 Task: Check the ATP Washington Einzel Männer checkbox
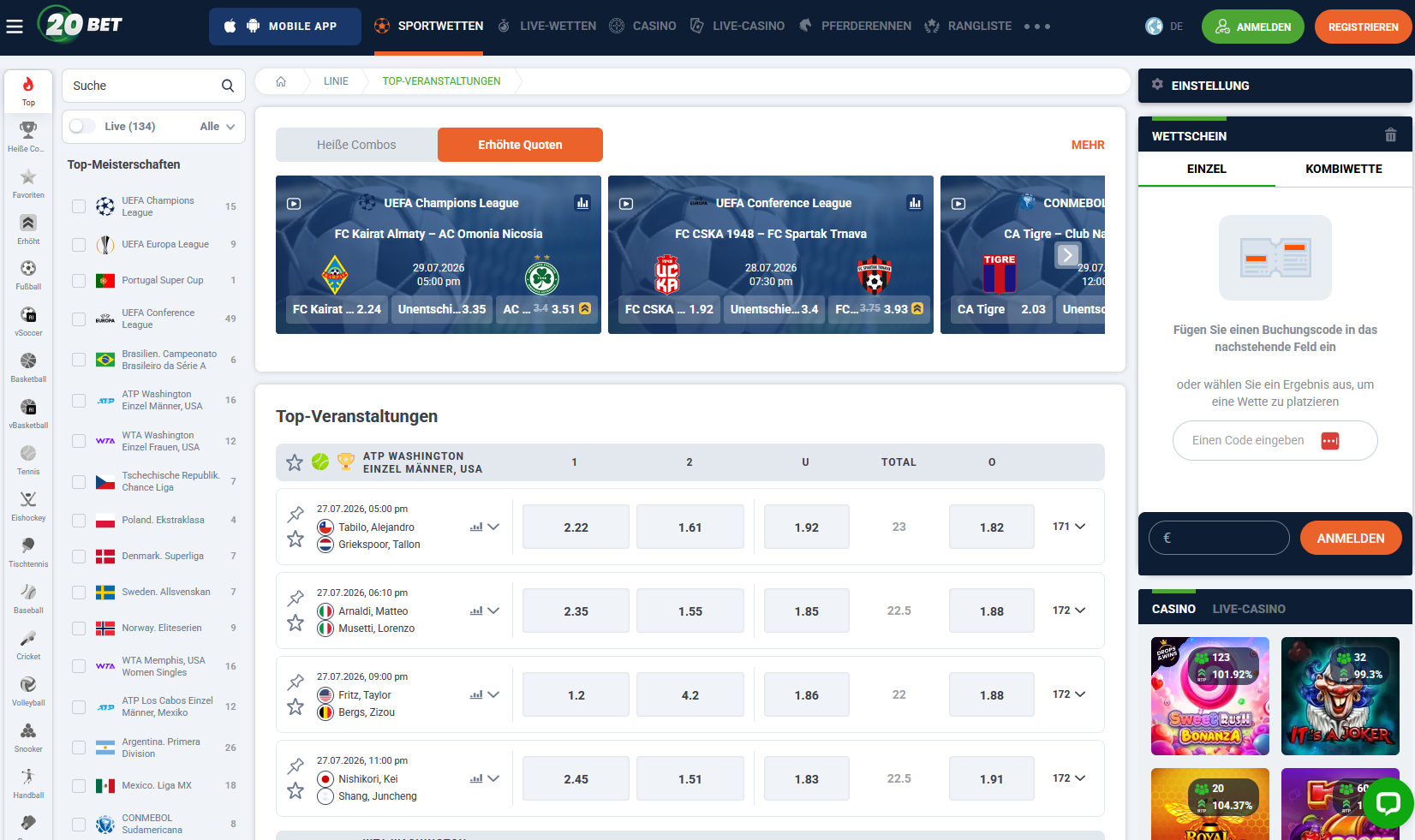pyautogui.click(x=79, y=401)
